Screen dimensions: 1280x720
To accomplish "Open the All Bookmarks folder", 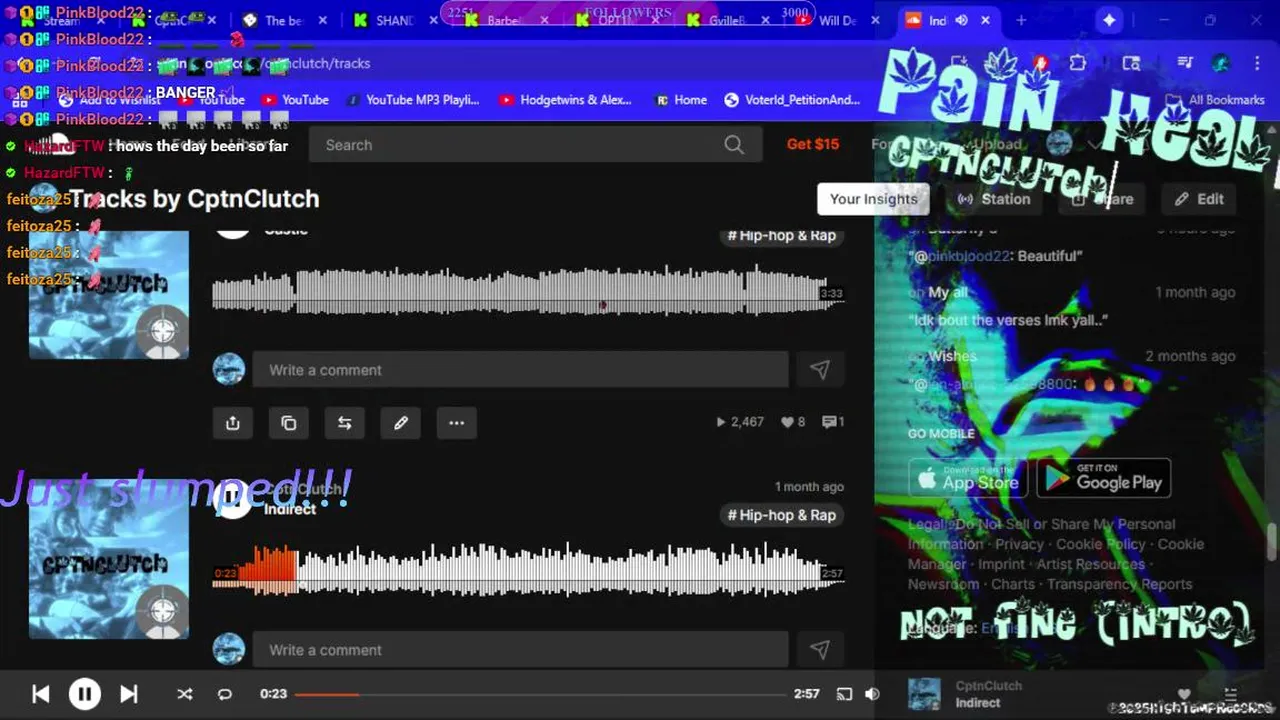I will (x=1216, y=100).
